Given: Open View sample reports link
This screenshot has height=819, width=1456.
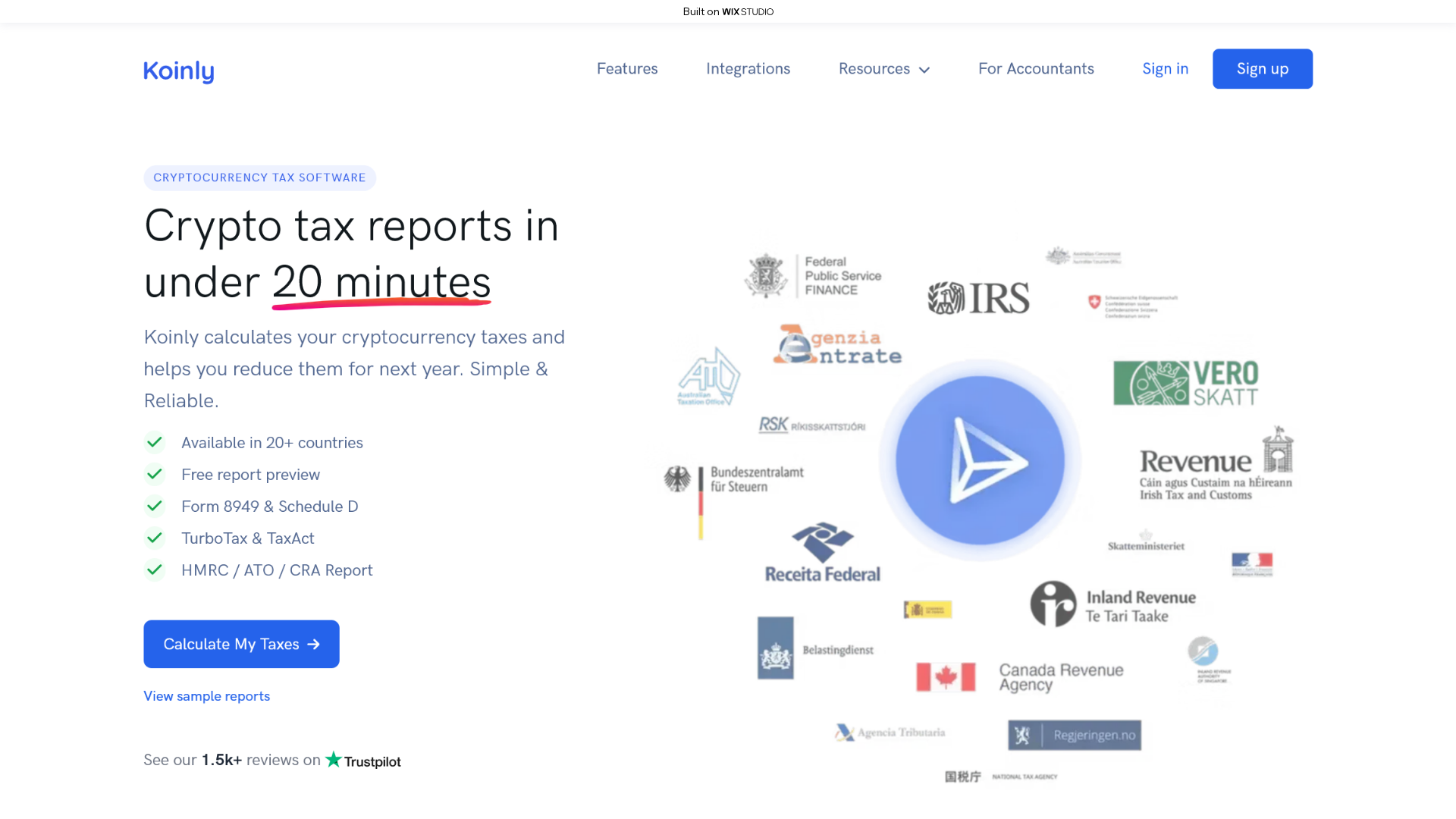Looking at the screenshot, I should tap(206, 696).
